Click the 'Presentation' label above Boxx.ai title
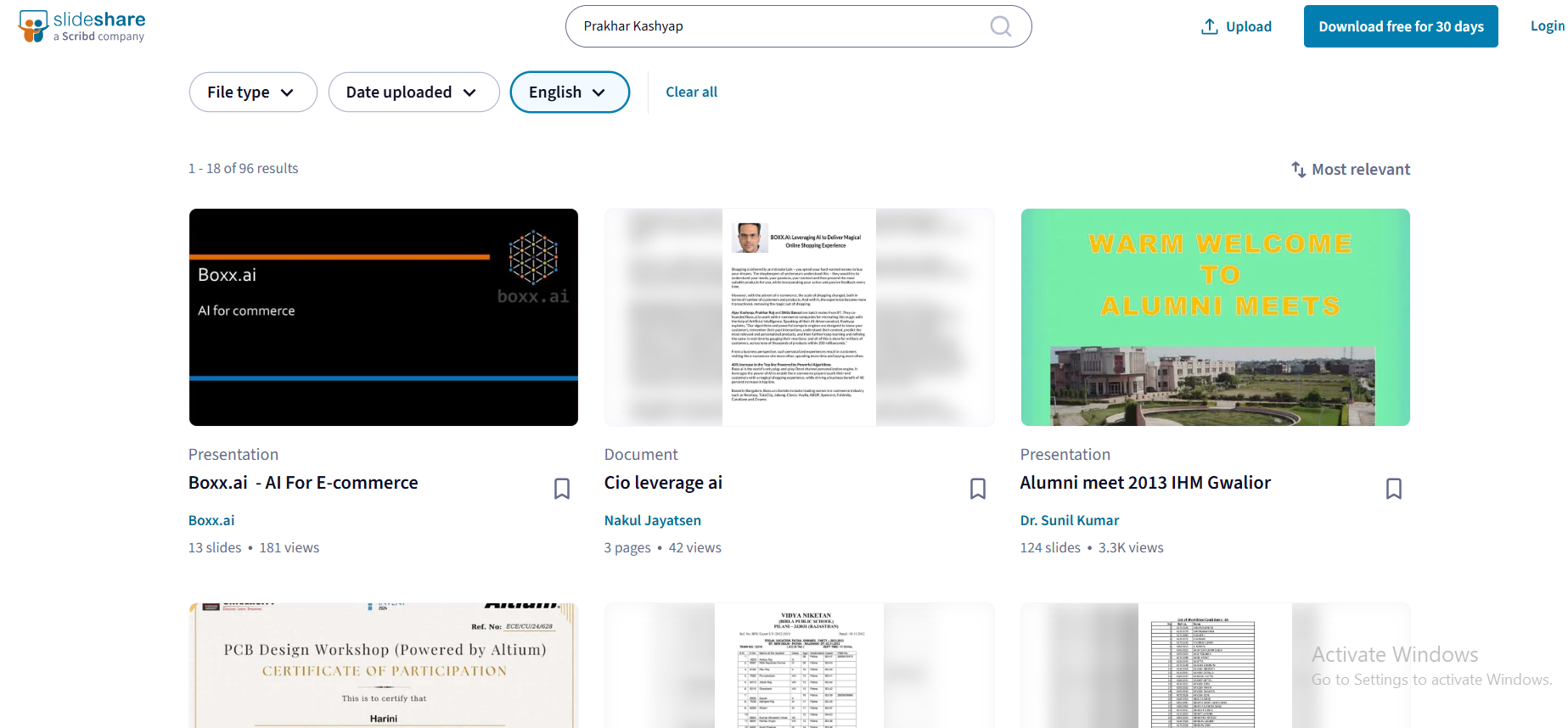The width and height of the screenshot is (1568, 728). point(233,455)
